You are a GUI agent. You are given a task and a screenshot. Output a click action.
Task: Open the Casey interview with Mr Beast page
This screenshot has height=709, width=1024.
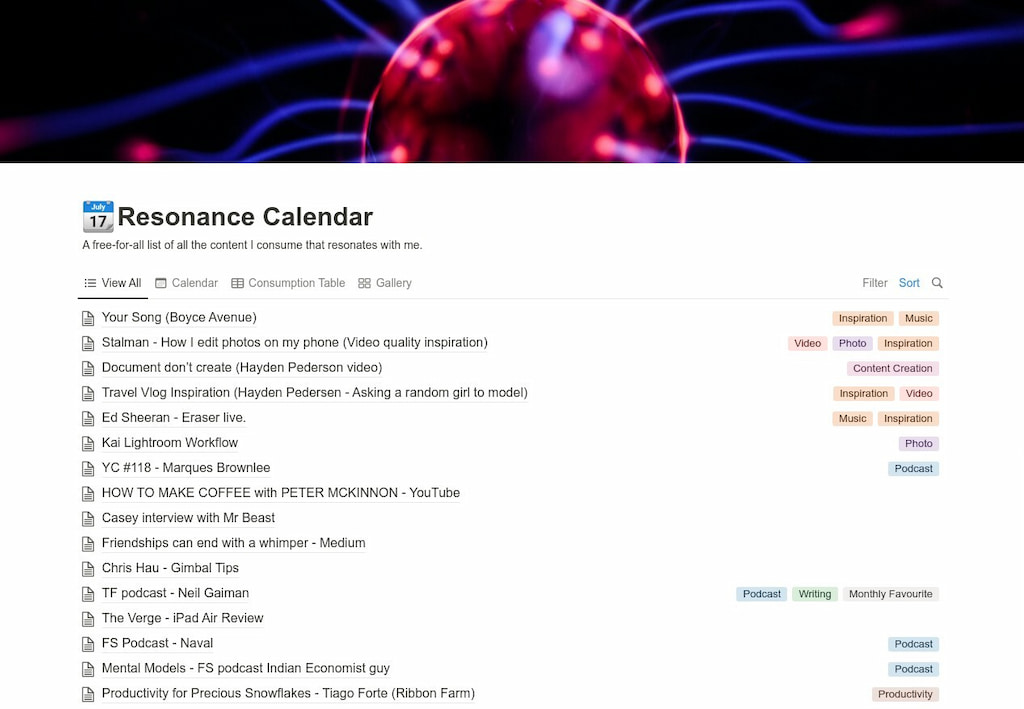click(188, 518)
